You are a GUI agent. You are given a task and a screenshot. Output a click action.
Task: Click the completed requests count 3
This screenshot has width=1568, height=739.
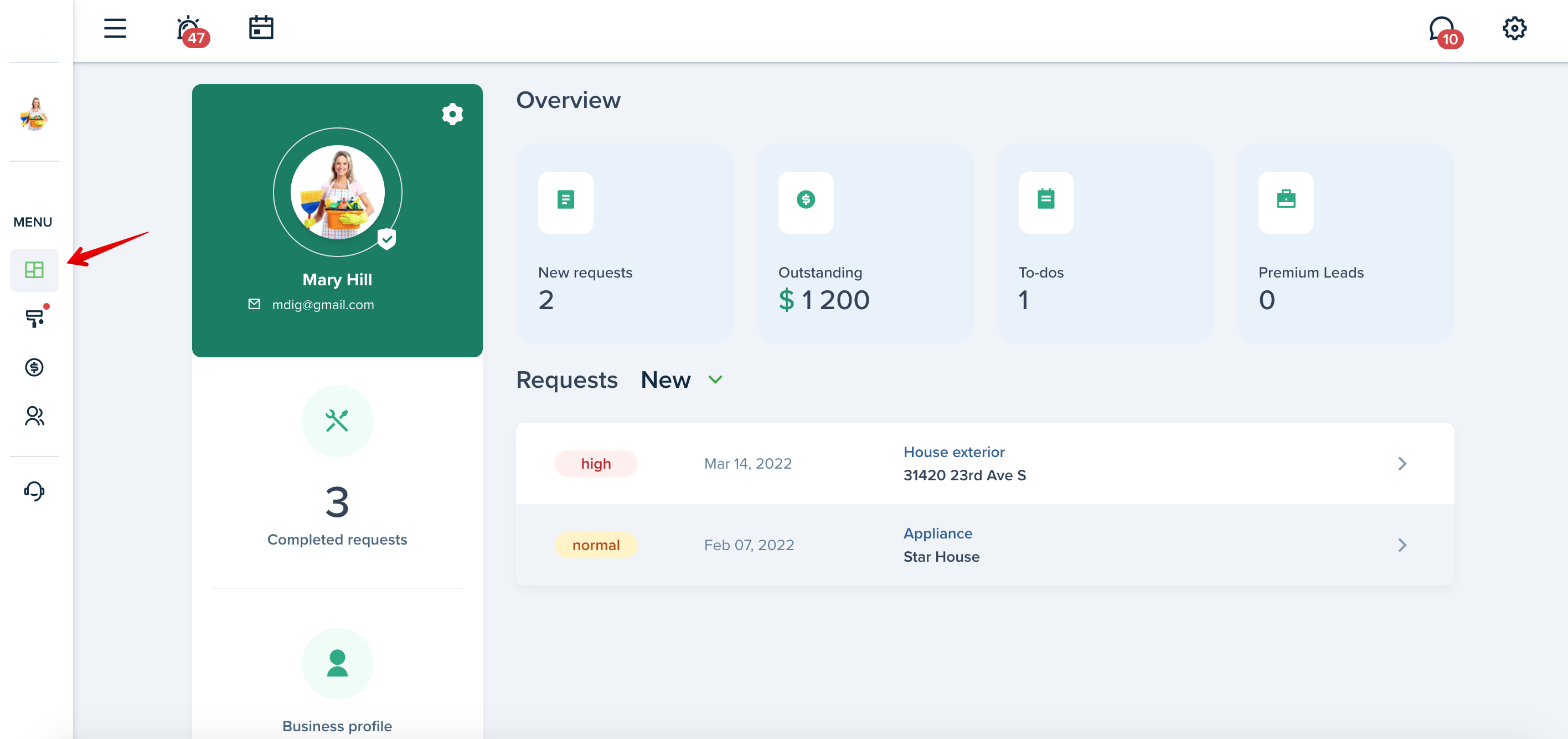pyautogui.click(x=337, y=502)
